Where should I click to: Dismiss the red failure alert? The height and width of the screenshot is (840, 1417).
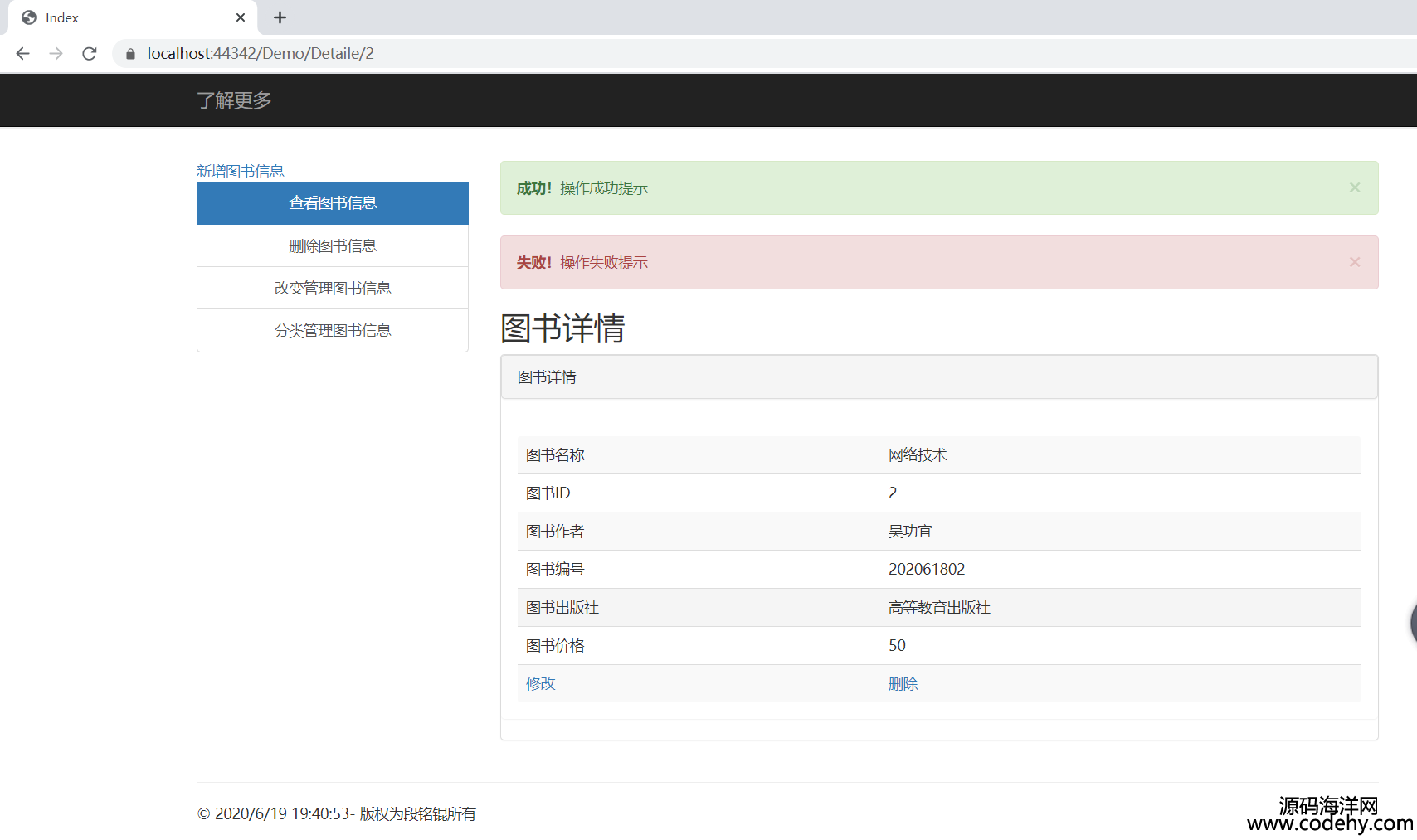tap(1354, 262)
